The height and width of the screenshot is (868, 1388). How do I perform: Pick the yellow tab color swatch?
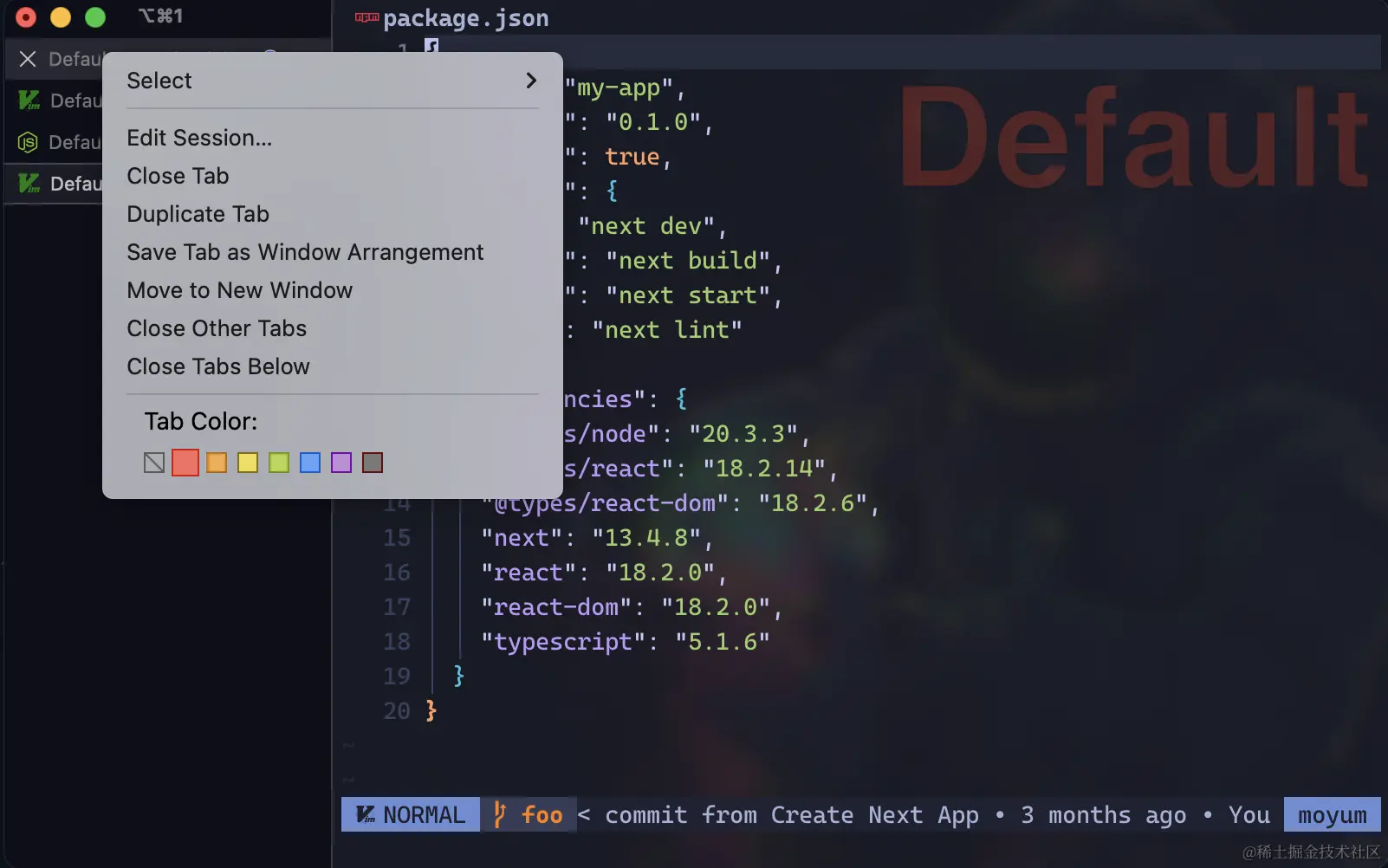248,463
